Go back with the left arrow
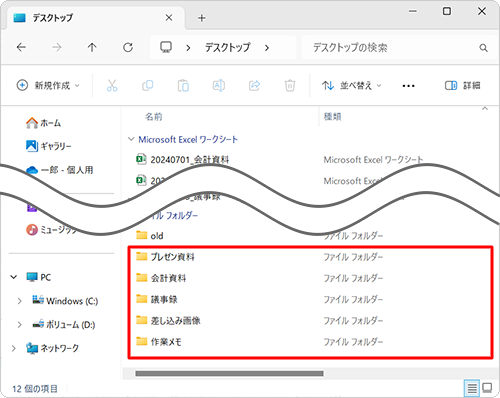The height and width of the screenshot is (398, 500). coord(21,48)
